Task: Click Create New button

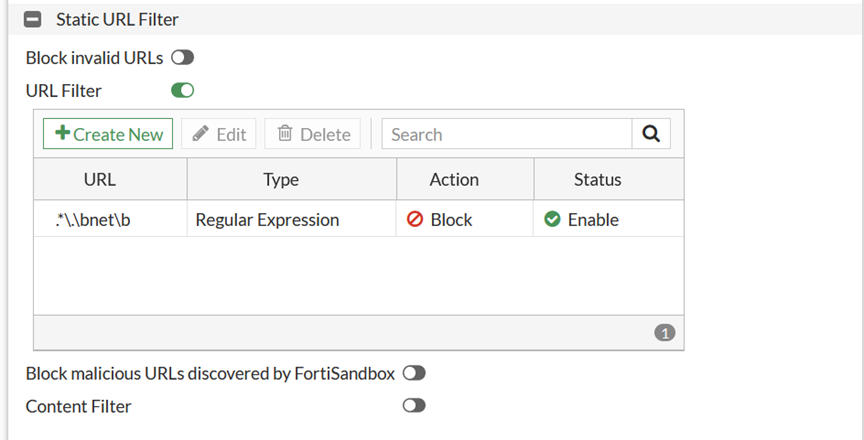Action: pos(108,134)
